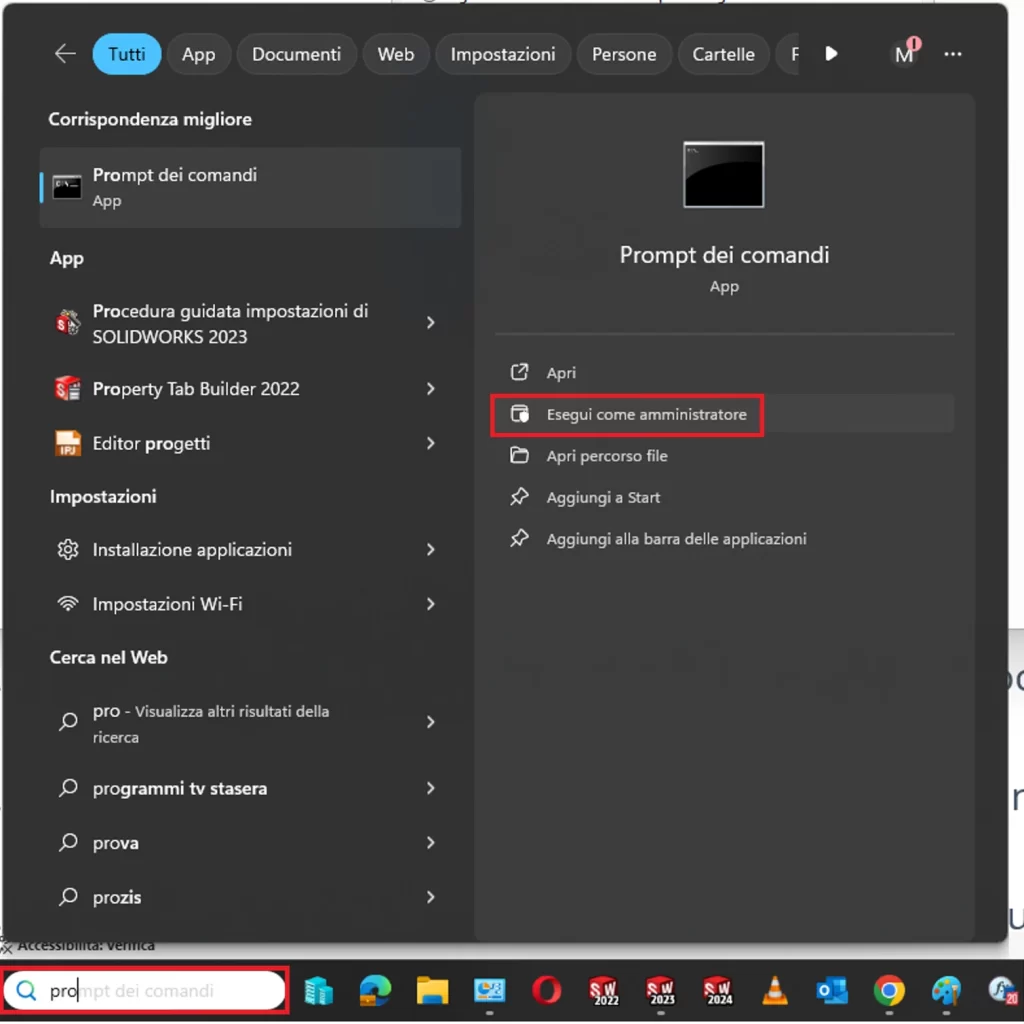The width and height of the screenshot is (1024, 1024).
Task: Open Google Chrome from the taskbar
Action: [x=888, y=990]
